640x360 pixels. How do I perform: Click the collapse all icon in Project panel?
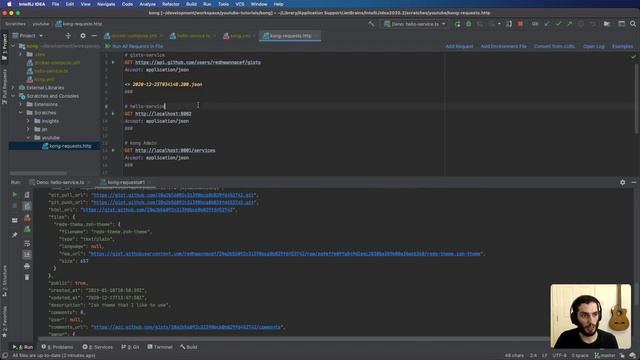pos(68,36)
